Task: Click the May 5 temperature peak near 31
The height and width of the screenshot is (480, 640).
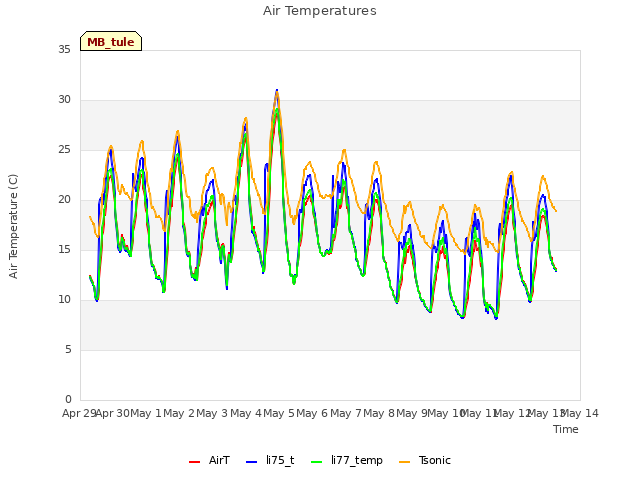Action: 277,91
